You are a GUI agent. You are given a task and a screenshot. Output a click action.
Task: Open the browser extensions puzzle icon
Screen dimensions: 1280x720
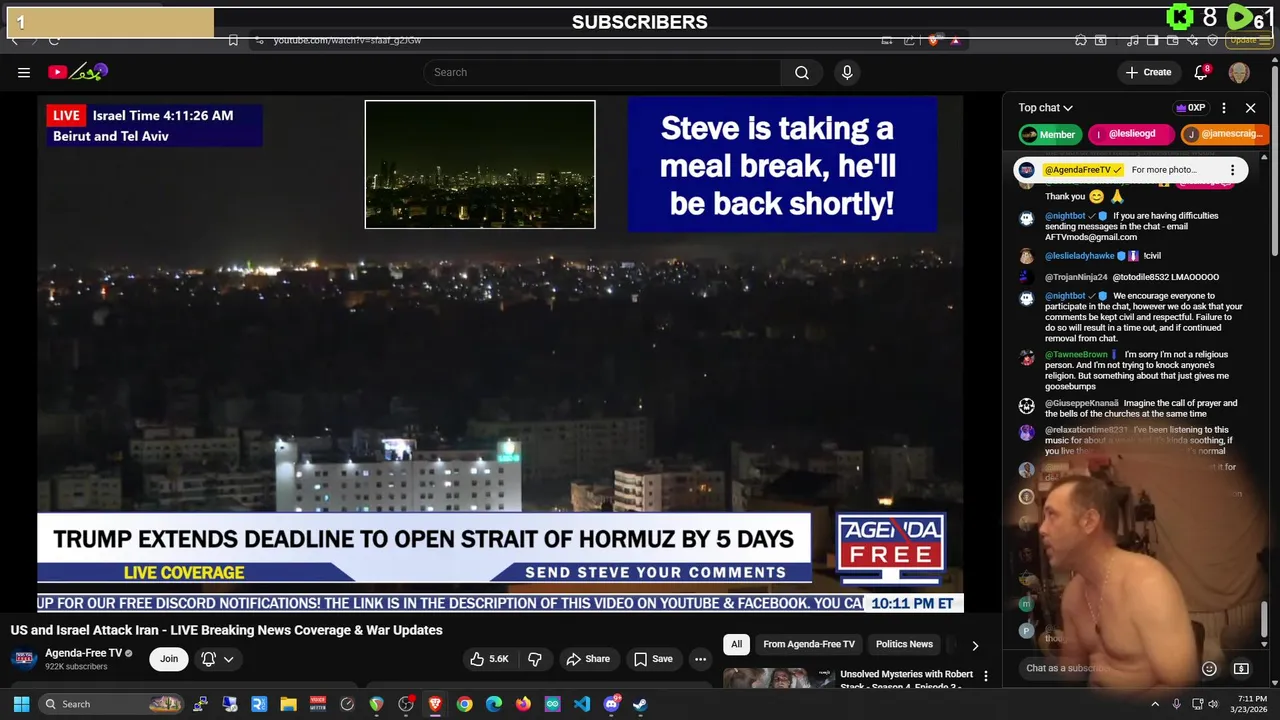pos(1081,40)
